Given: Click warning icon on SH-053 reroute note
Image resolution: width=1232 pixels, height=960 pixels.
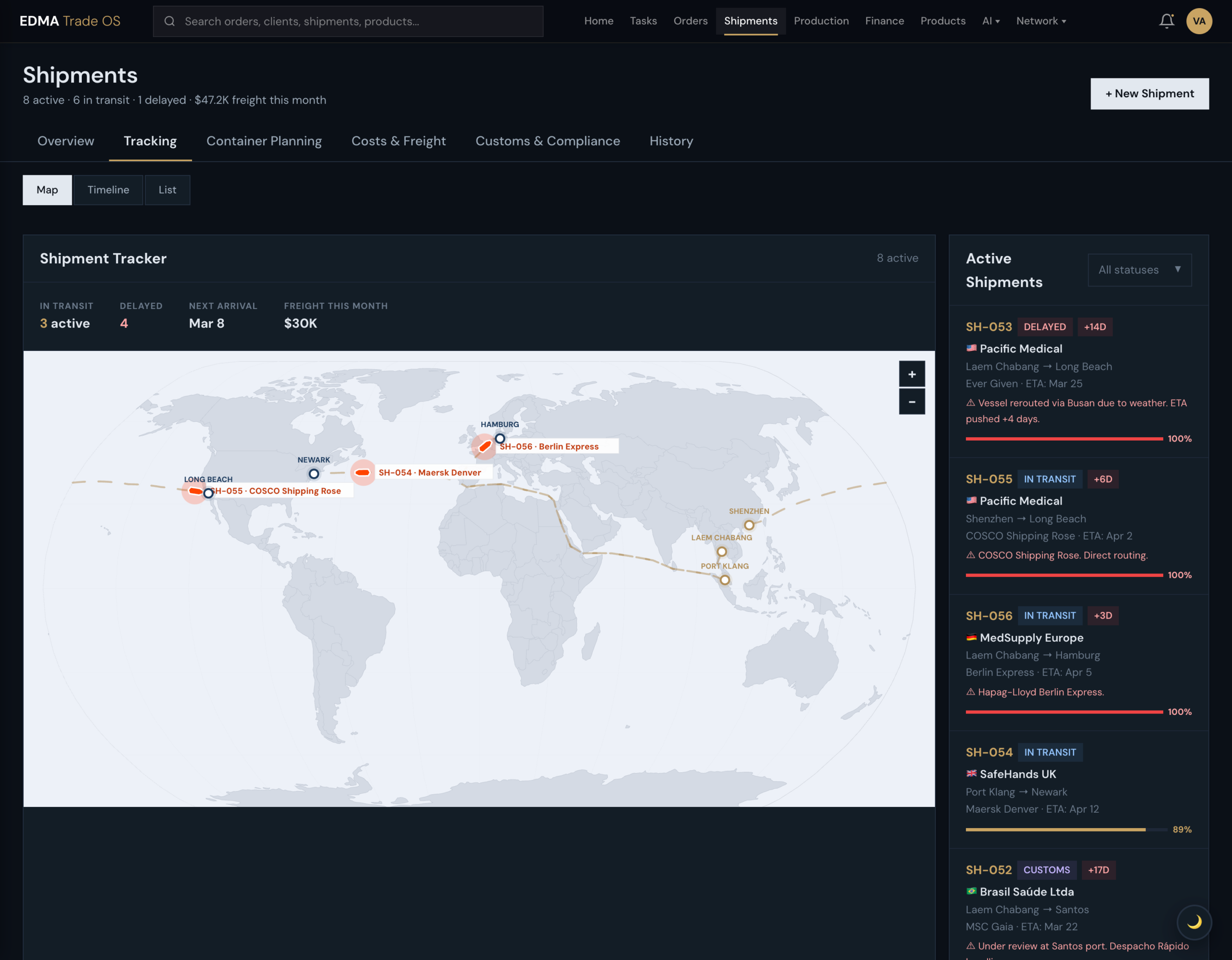Looking at the screenshot, I should click(970, 403).
